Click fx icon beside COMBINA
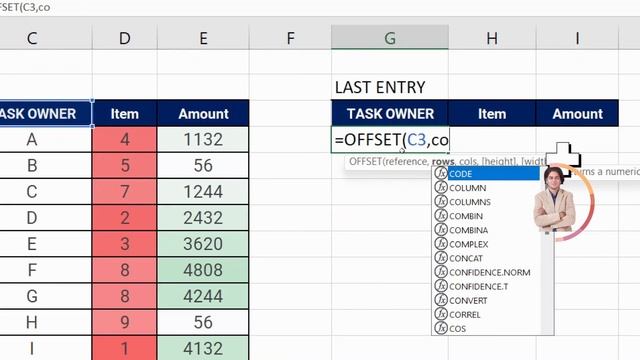640x360 pixels. (441, 229)
